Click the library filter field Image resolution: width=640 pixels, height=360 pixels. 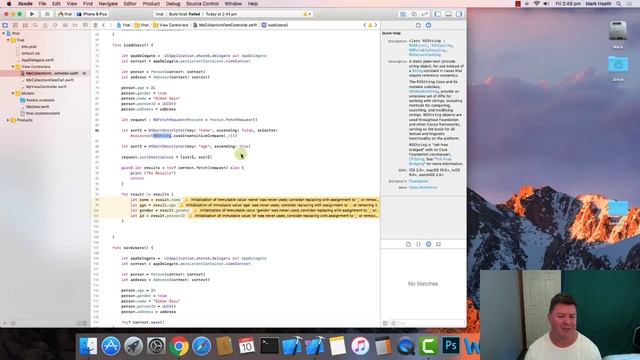(x=427, y=323)
